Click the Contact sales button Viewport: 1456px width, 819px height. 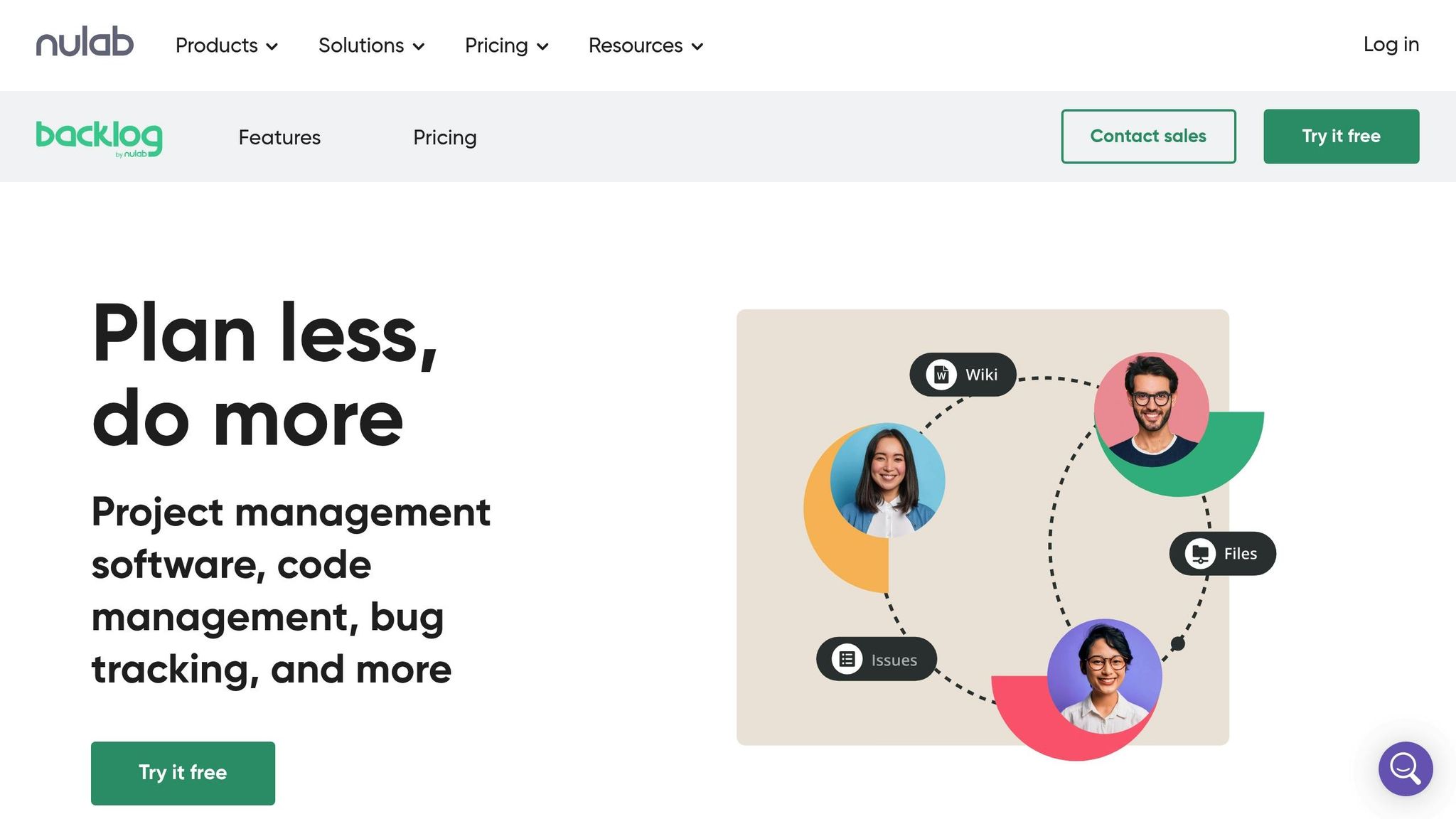pos(1148,136)
